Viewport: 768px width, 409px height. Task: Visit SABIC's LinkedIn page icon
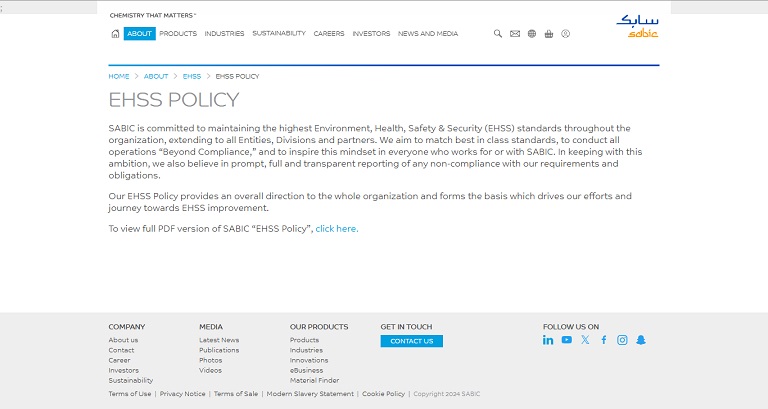click(x=548, y=340)
